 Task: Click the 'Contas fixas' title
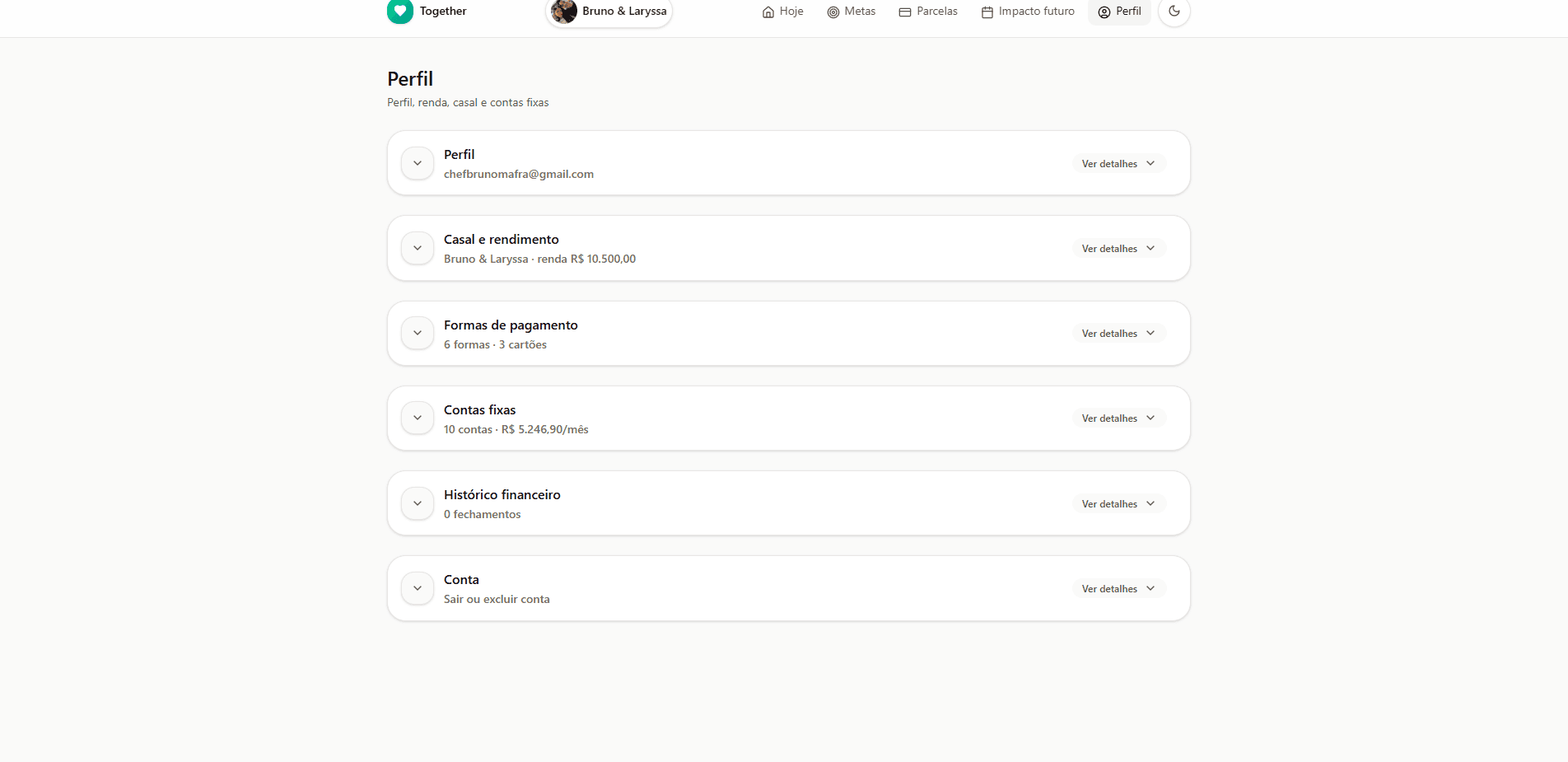480,409
